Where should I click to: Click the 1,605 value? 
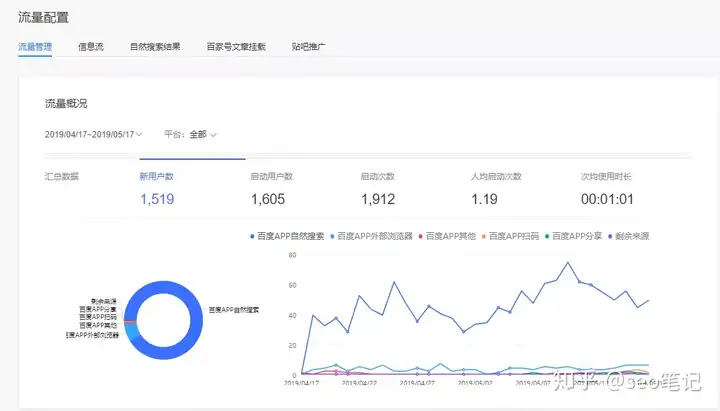[268, 199]
